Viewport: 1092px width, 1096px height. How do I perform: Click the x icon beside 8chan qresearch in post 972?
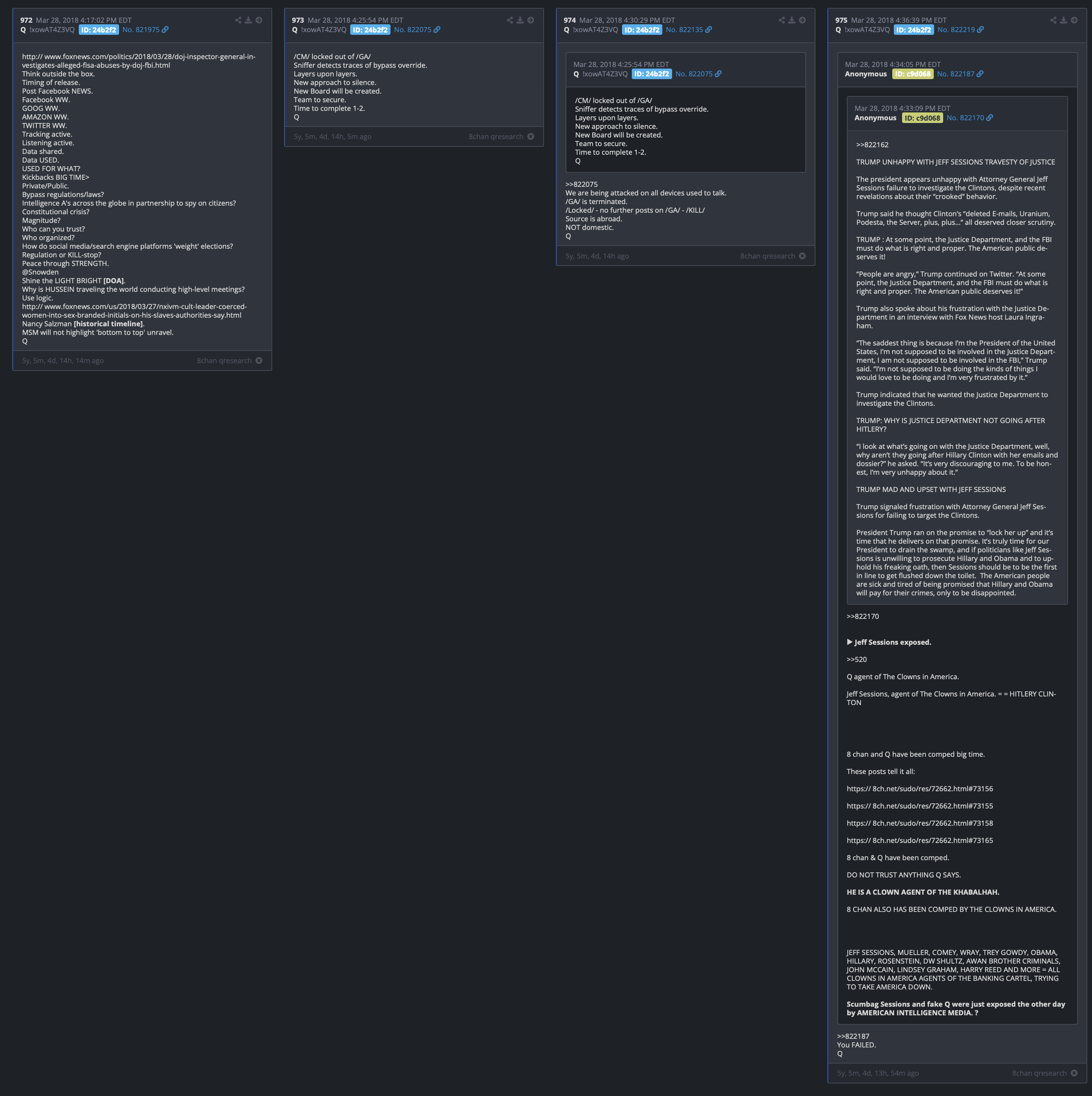click(x=259, y=361)
